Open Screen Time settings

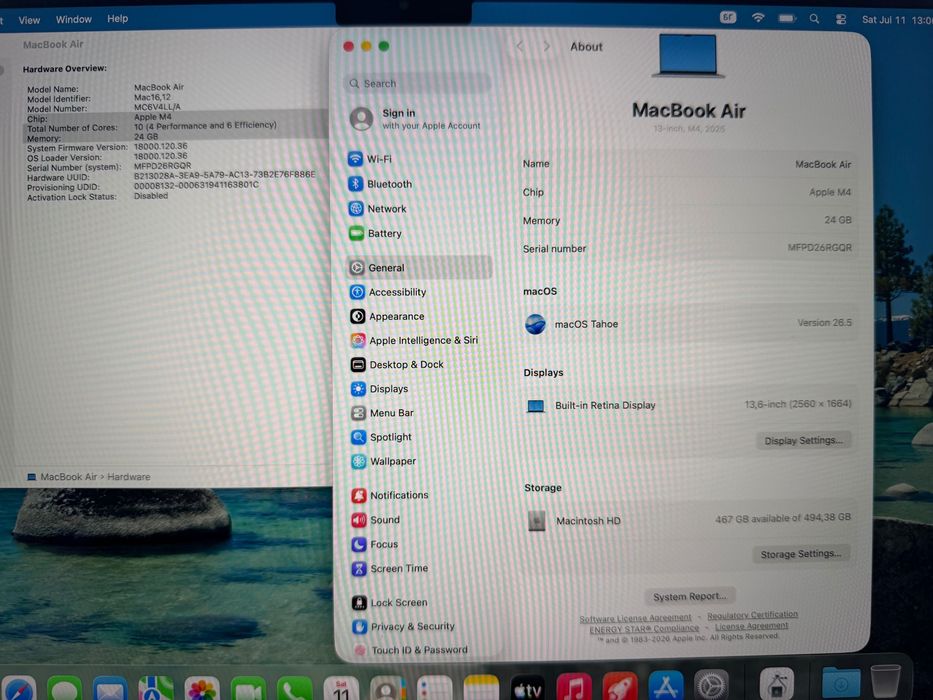(x=390, y=568)
